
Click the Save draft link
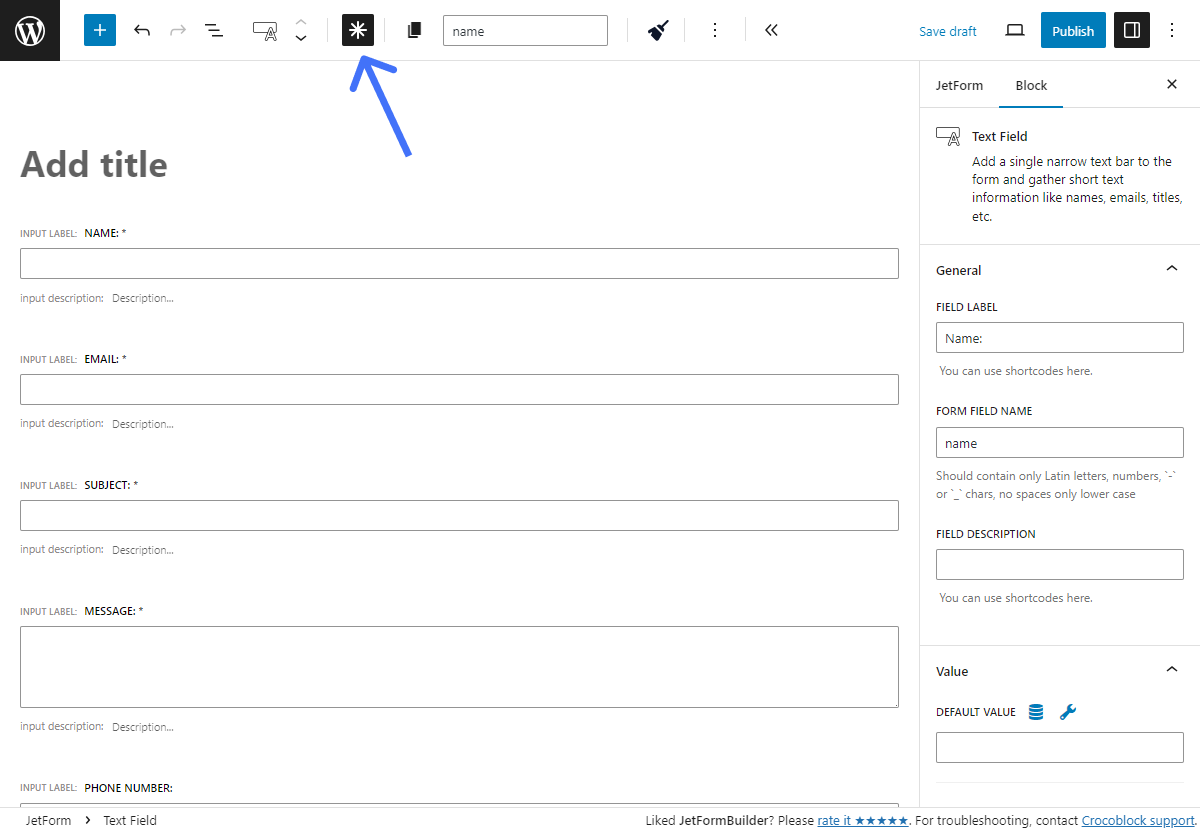(947, 31)
